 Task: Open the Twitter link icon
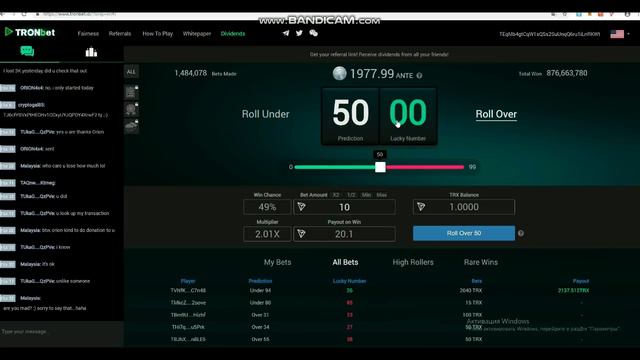pos(299,33)
